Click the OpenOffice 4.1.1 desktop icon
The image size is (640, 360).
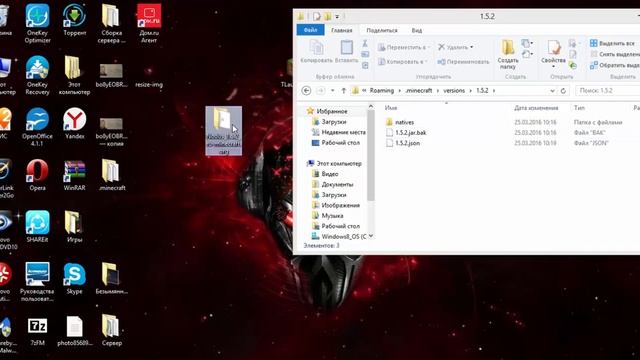pos(37,127)
